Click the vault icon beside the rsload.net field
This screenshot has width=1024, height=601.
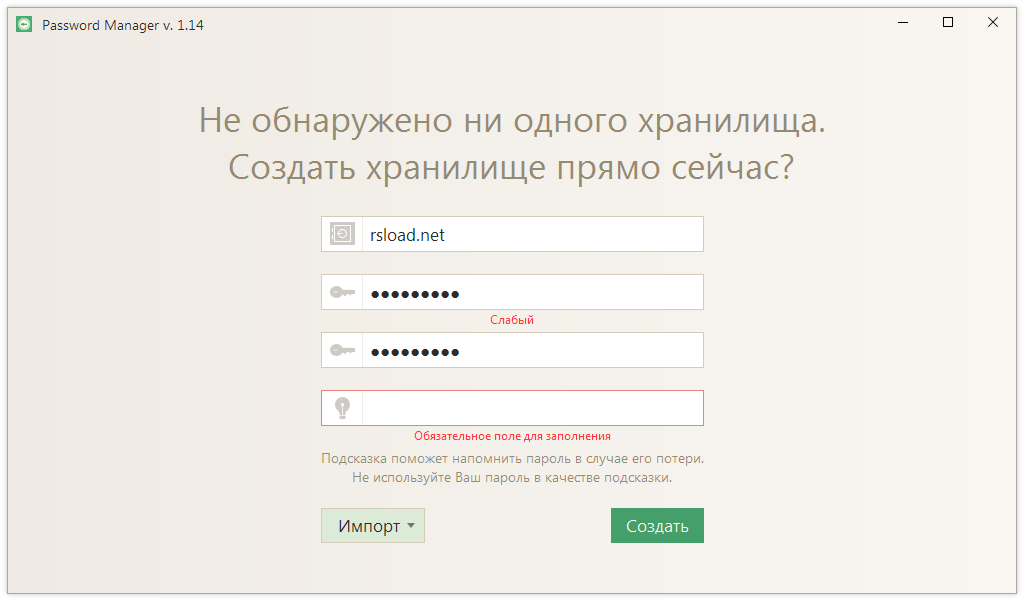pos(341,233)
